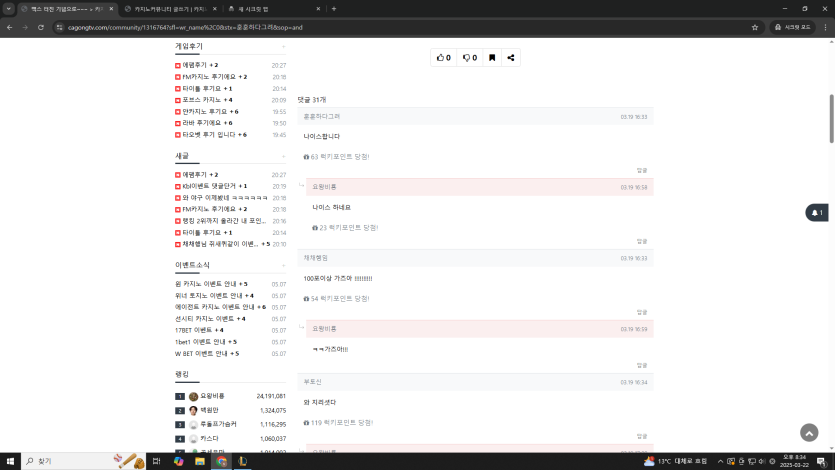
Task: Open the 'FM카지노 후기에요' post under 게임후기
Action: (x=215, y=77)
